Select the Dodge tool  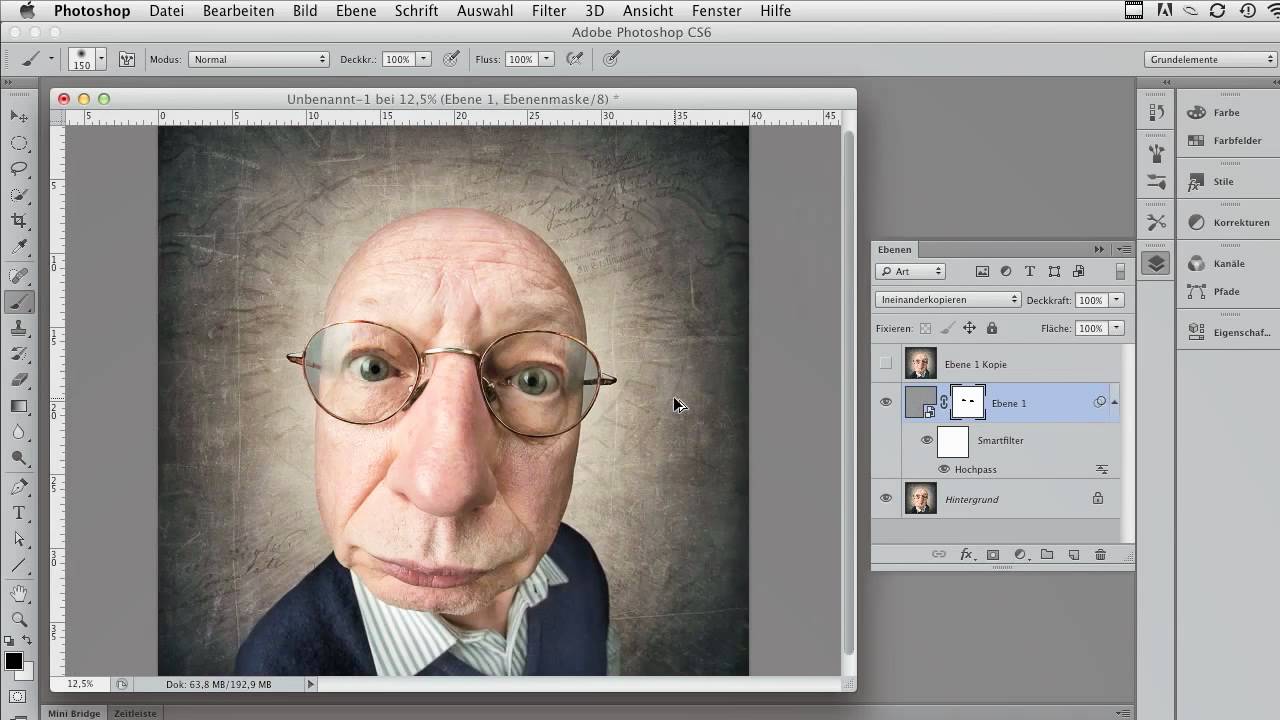[19, 458]
